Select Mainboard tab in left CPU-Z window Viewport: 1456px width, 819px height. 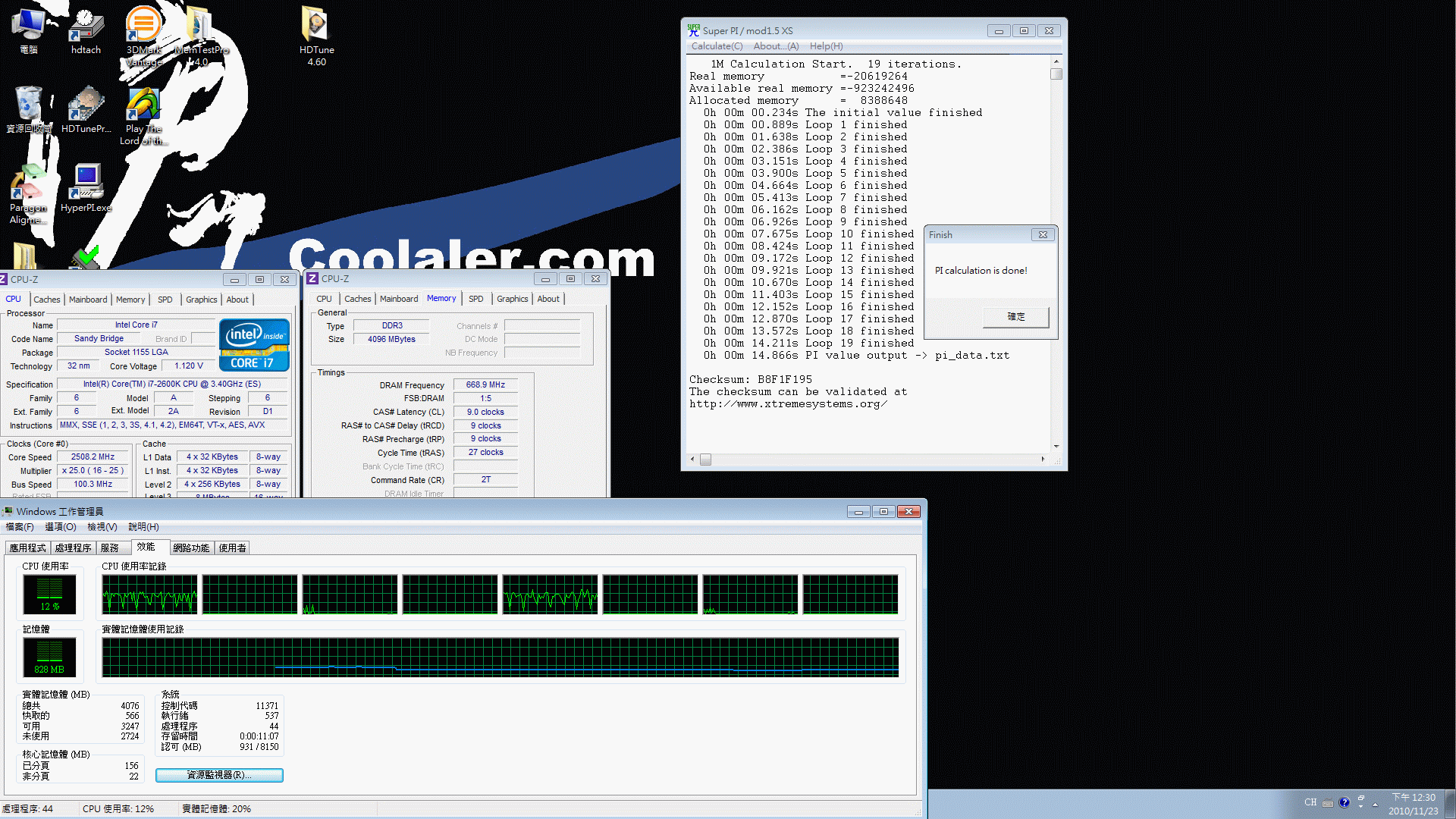tap(88, 300)
